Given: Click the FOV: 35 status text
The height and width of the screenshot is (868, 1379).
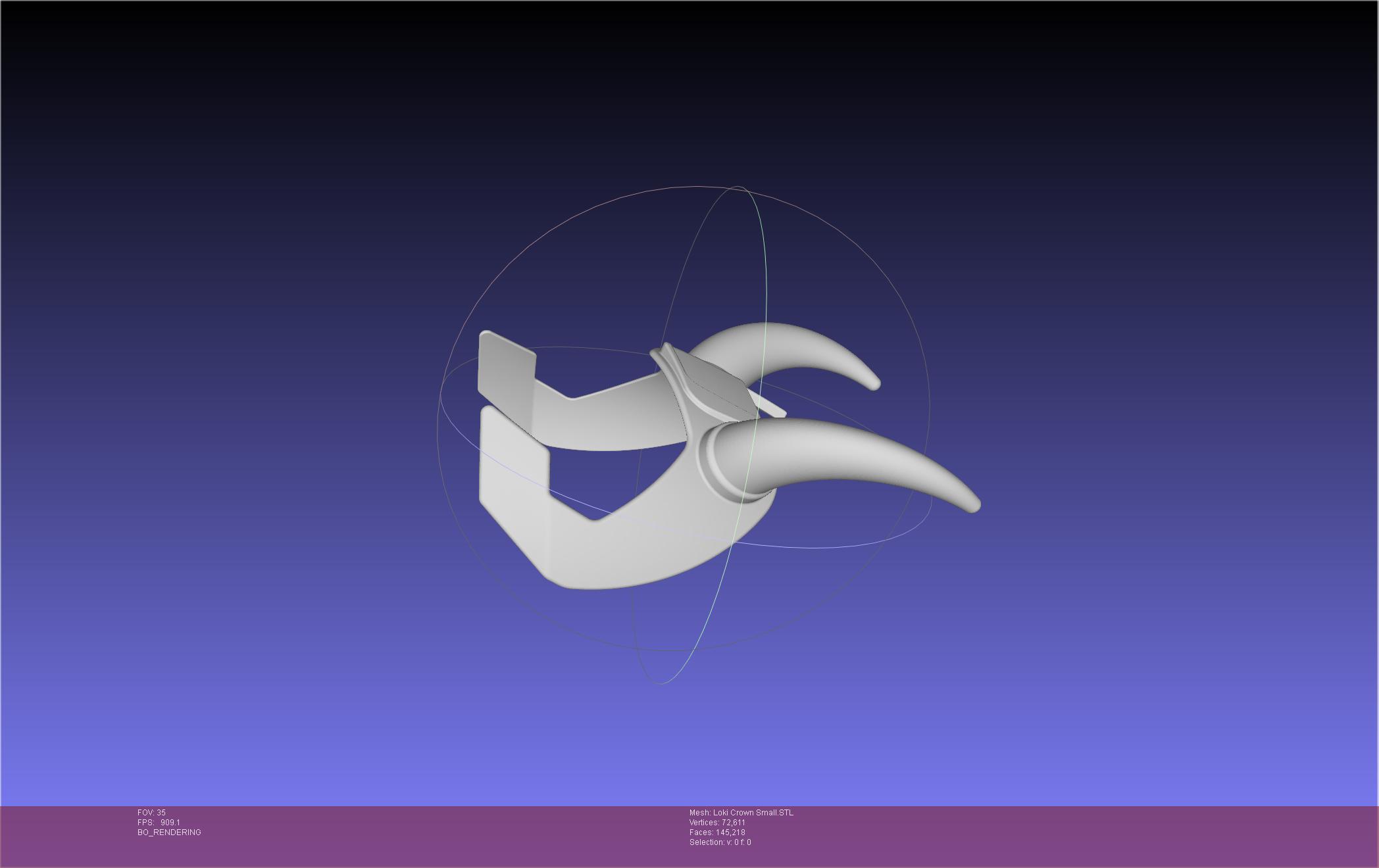Looking at the screenshot, I should (151, 813).
